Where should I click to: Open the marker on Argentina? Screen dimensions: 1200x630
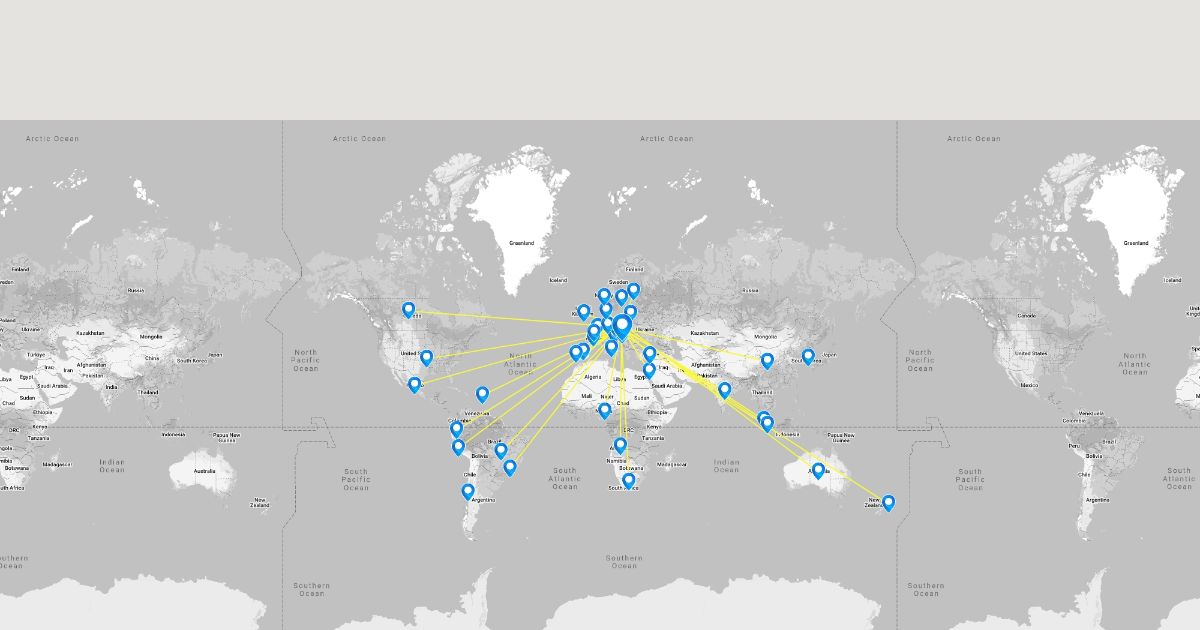pyautogui.click(x=467, y=491)
